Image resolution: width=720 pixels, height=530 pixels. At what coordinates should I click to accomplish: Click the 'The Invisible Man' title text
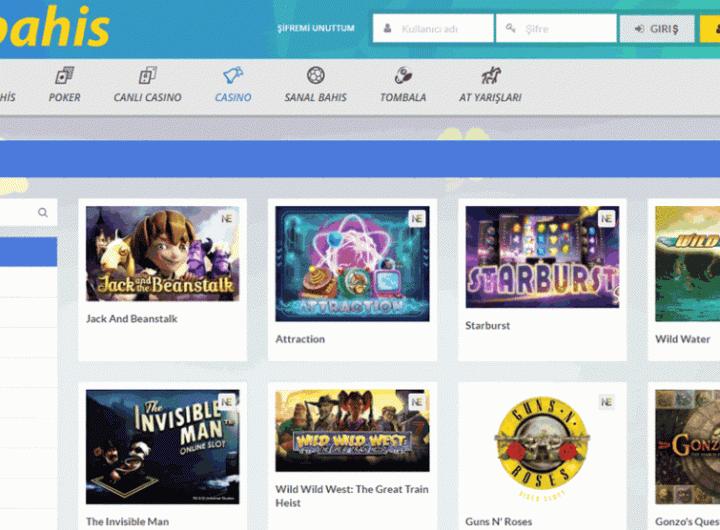(x=127, y=522)
